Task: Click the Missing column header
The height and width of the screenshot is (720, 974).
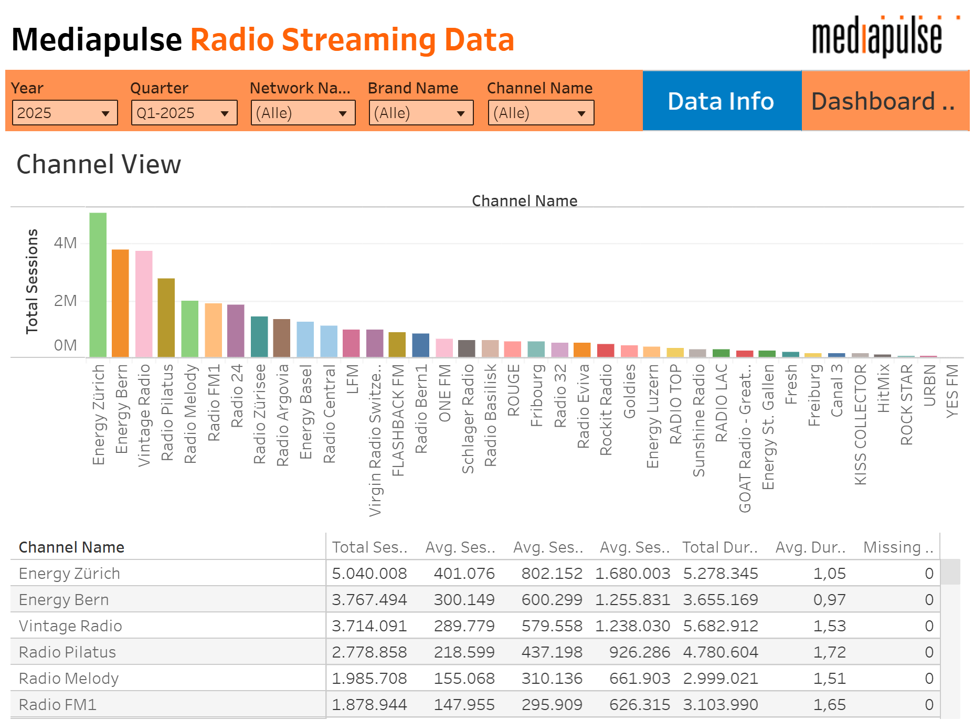Action: (898, 547)
